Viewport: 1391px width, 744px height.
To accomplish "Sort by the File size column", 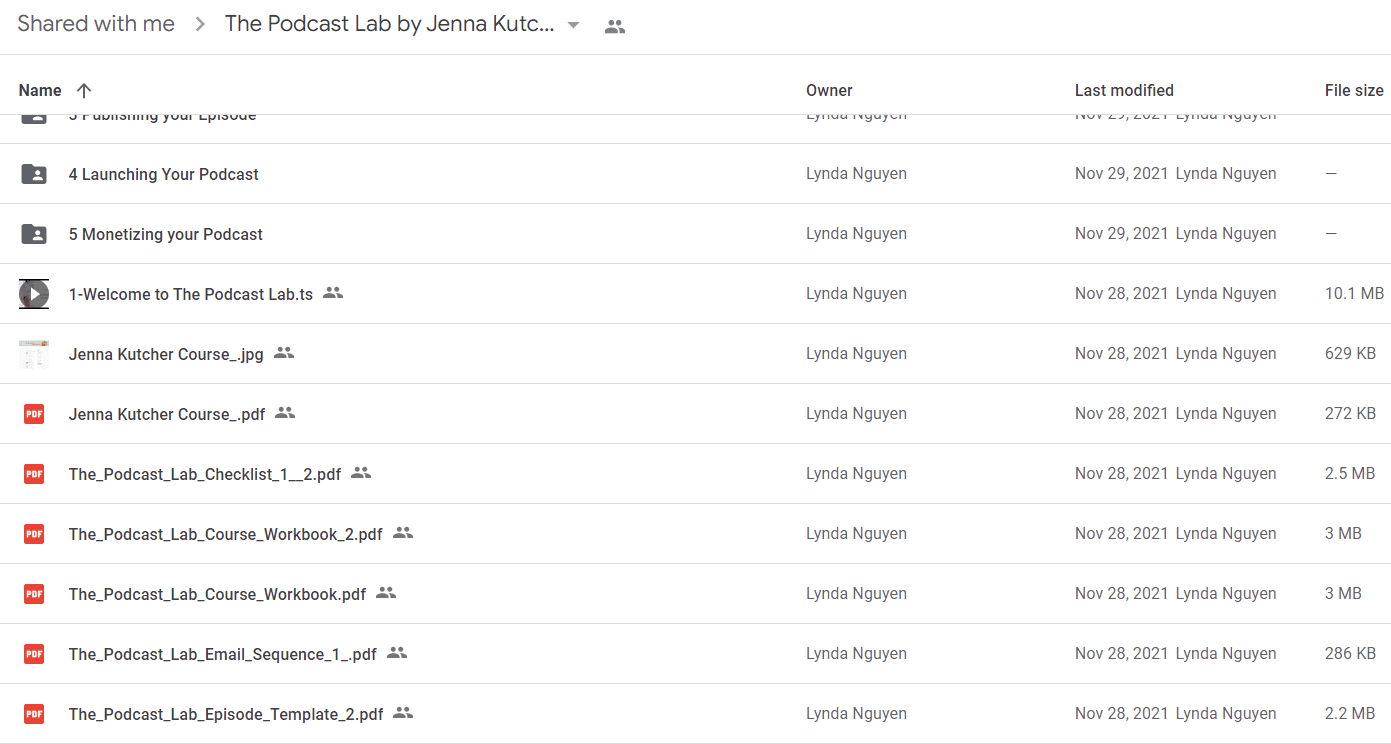I will pyautogui.click(x=1354, y=90).
